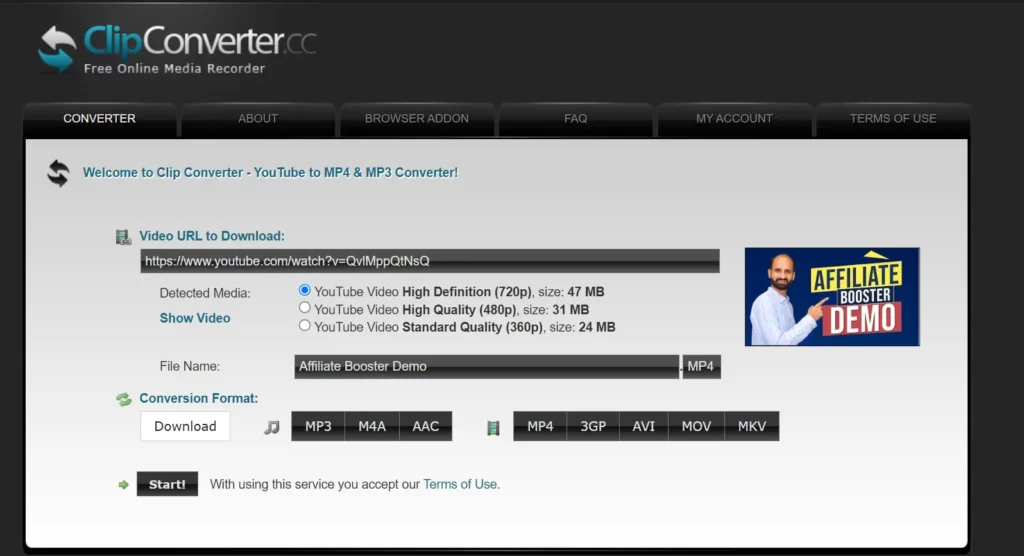Image resolution: width=1024 pixels, height=556 pixels.
Task: Click the Free Online Media Recorder tagline
Action: pyautogui.click(x=174, y=69)
